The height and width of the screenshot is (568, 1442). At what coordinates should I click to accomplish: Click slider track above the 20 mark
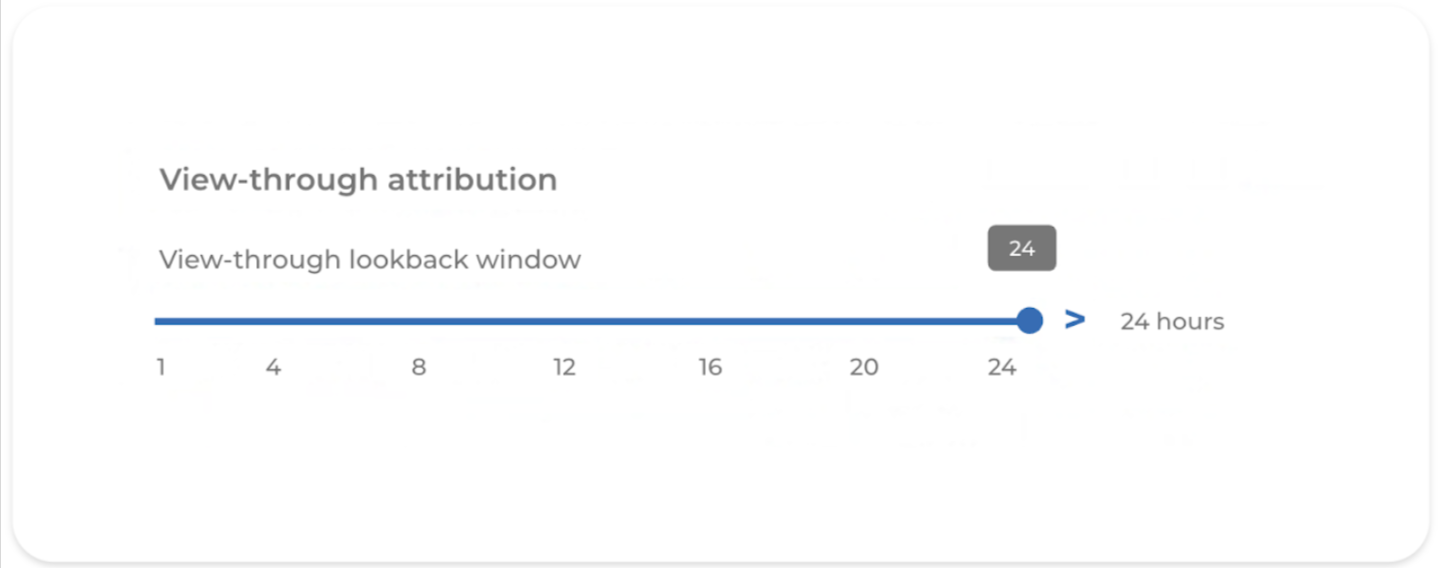pyautogui.click(x=864, y=321)
